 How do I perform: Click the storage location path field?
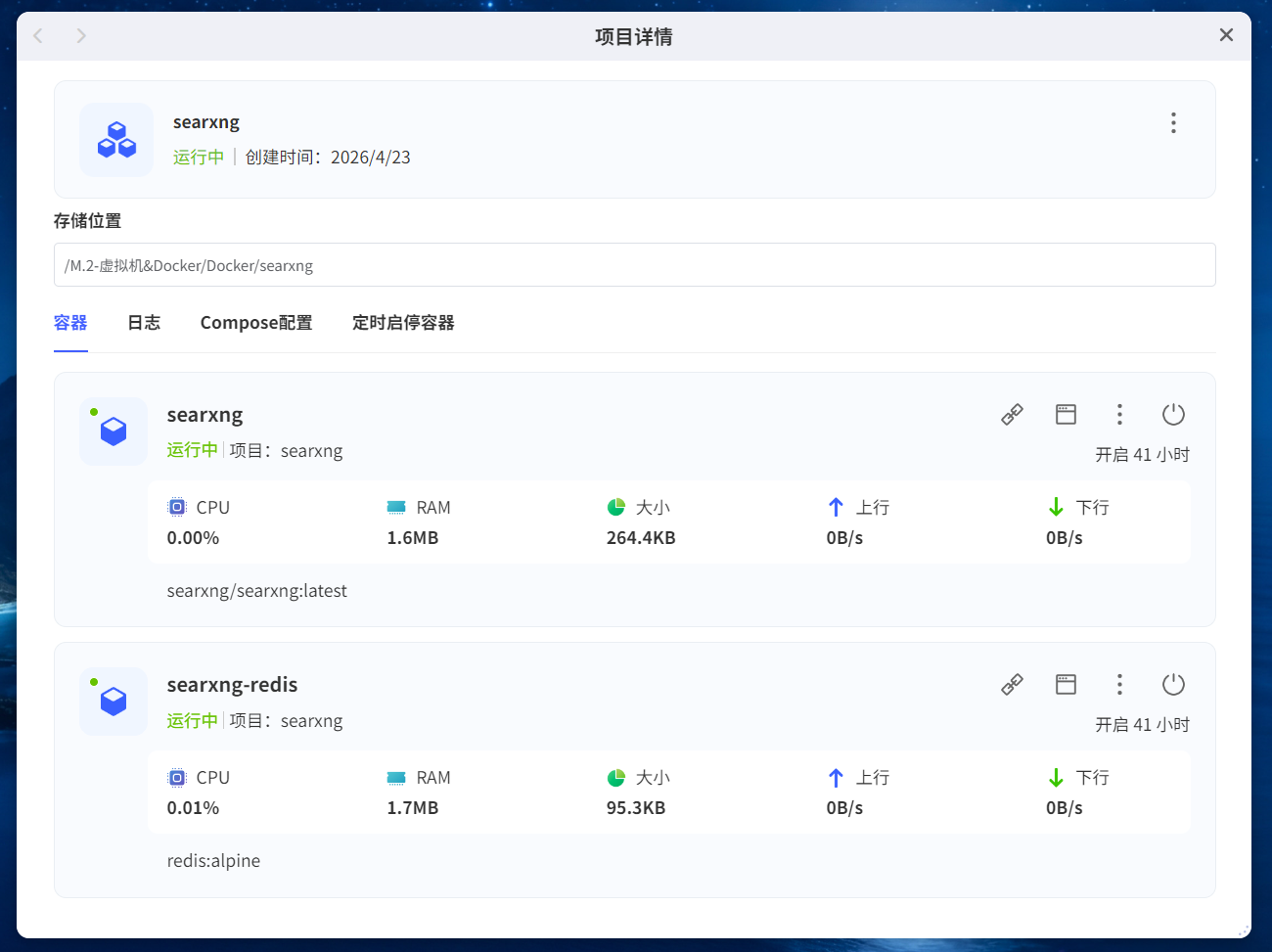coord(634,265)
